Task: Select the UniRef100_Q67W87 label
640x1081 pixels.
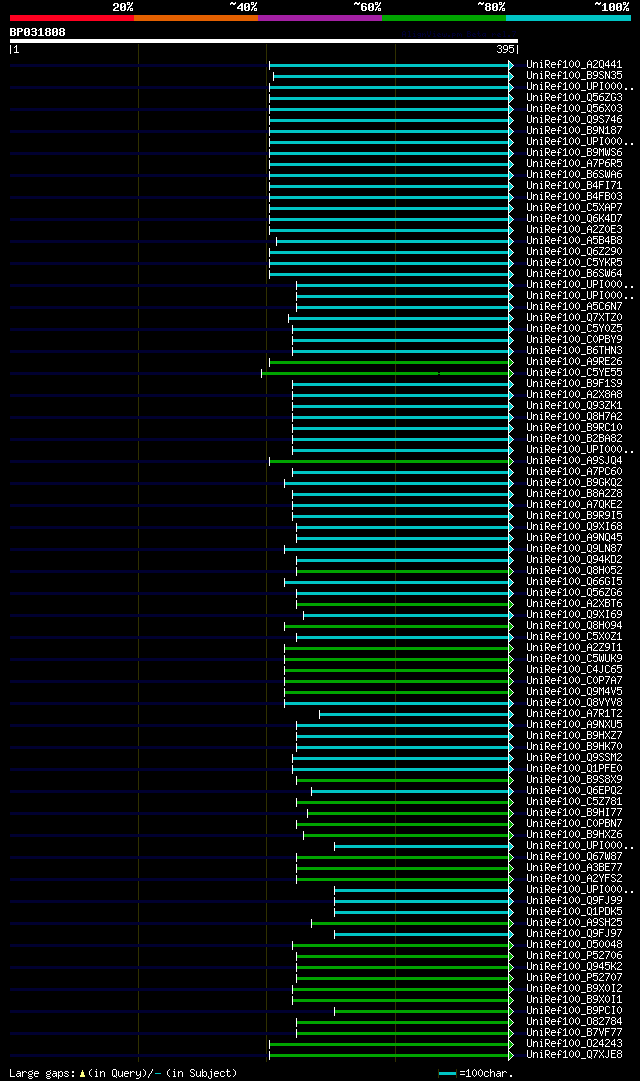Action: point(574,857)
